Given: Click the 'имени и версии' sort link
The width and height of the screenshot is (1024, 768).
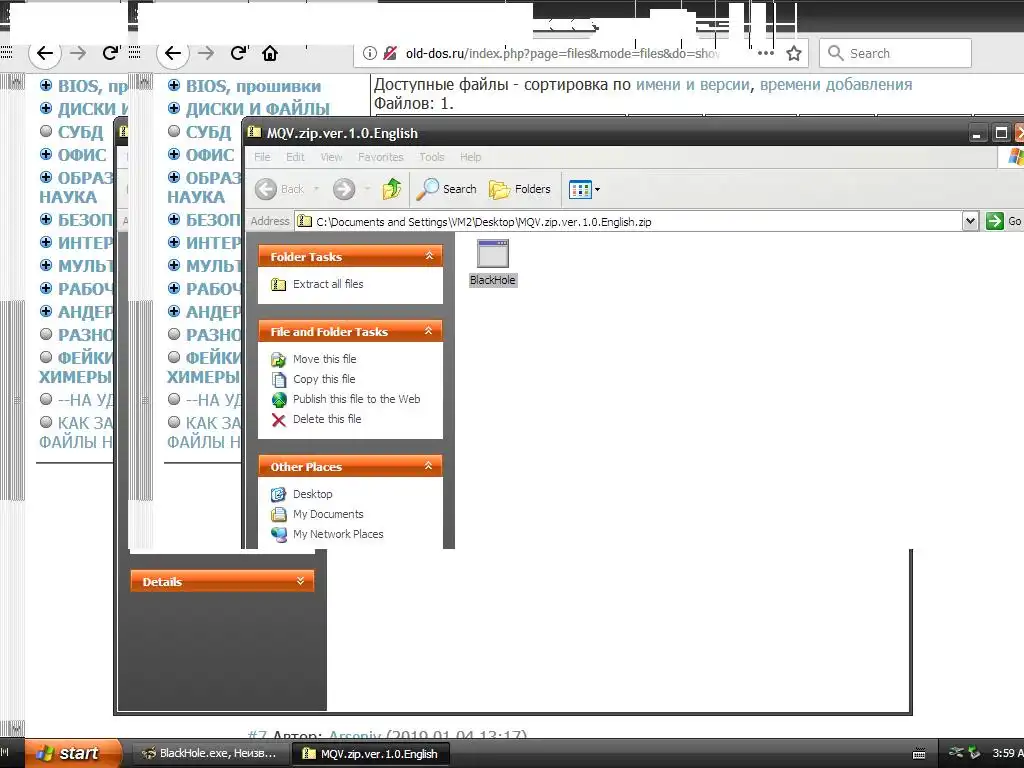Looking at the screenshot, I should click(692, 84).
